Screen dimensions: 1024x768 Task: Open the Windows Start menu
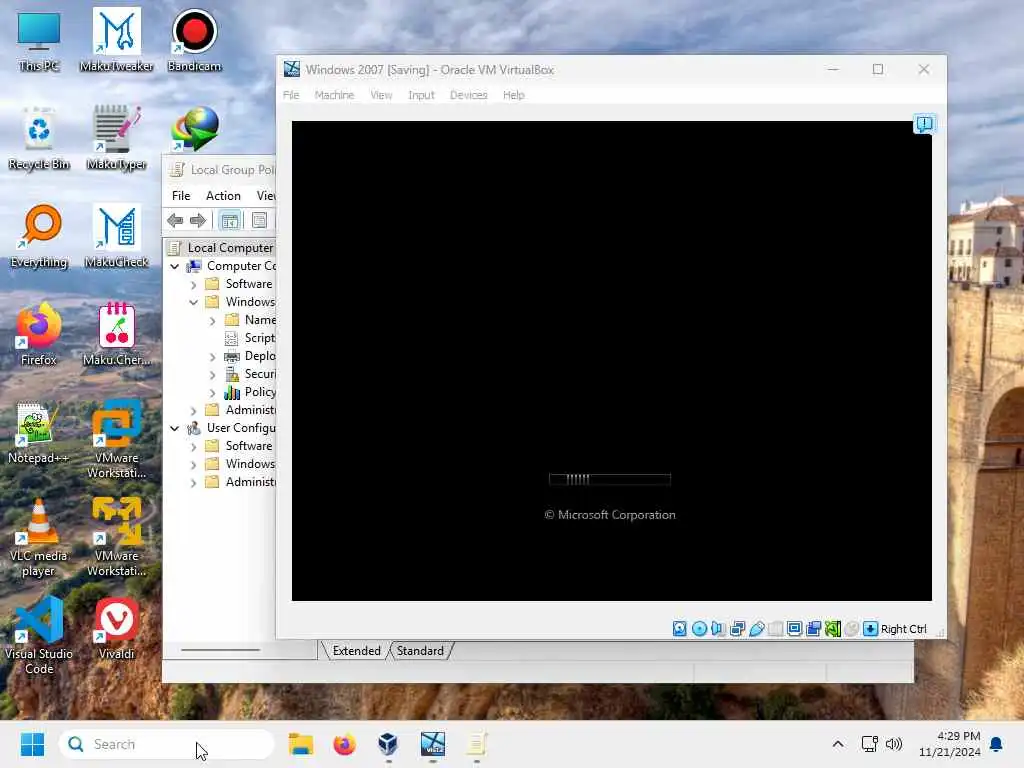point(32,744)
